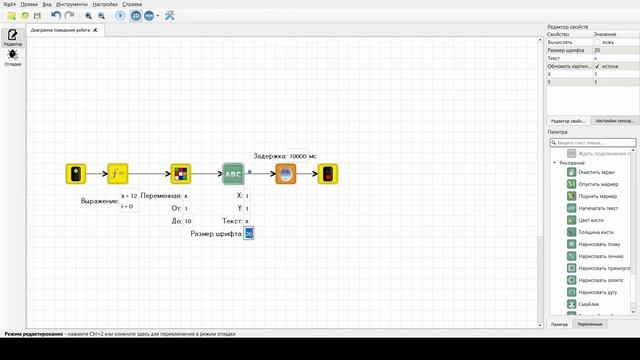Click the Режим редактирования status bar to switch modes
Viewport: 640px width, 360px height.
point(120,334)
